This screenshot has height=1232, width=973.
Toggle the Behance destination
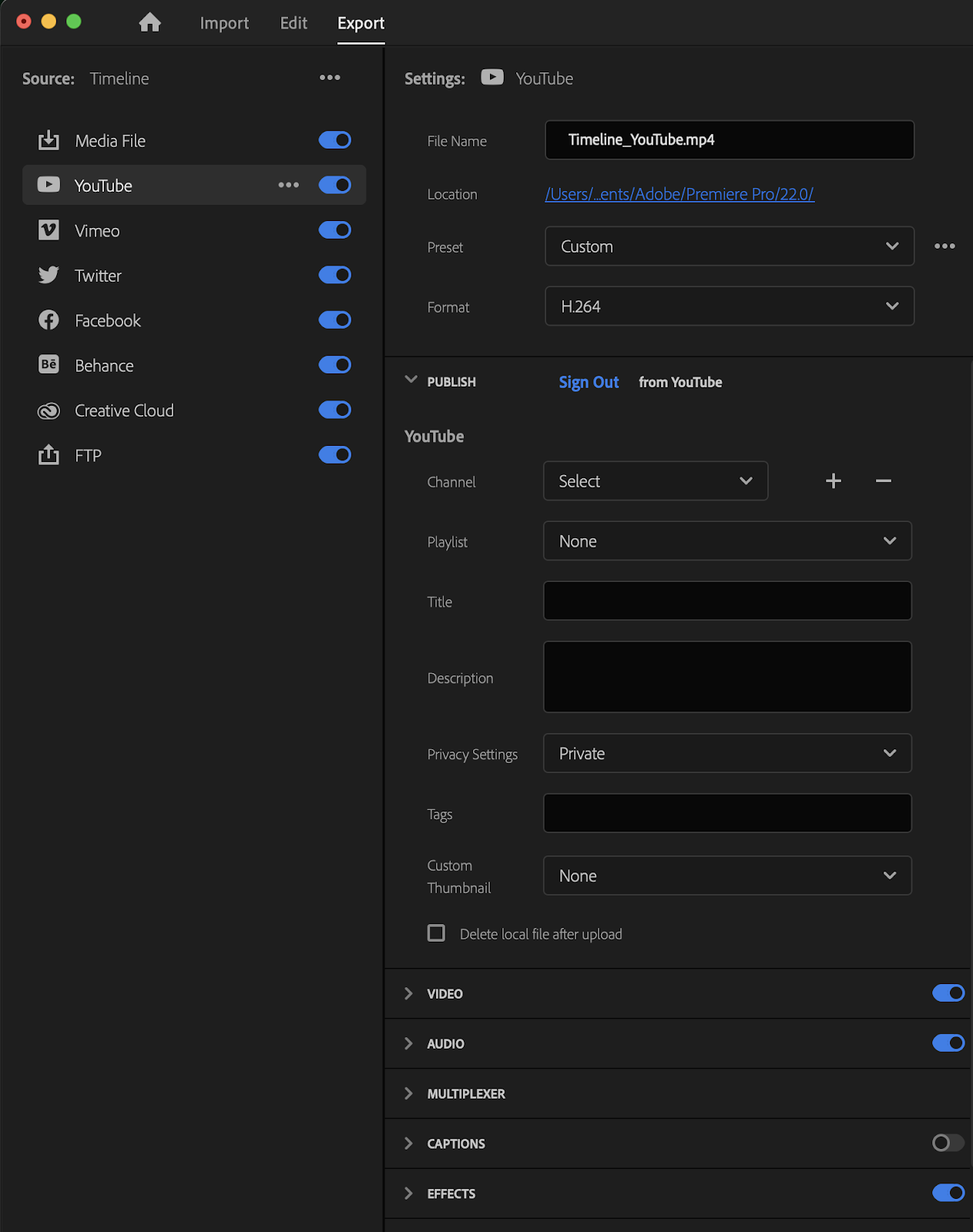point(335,365)
